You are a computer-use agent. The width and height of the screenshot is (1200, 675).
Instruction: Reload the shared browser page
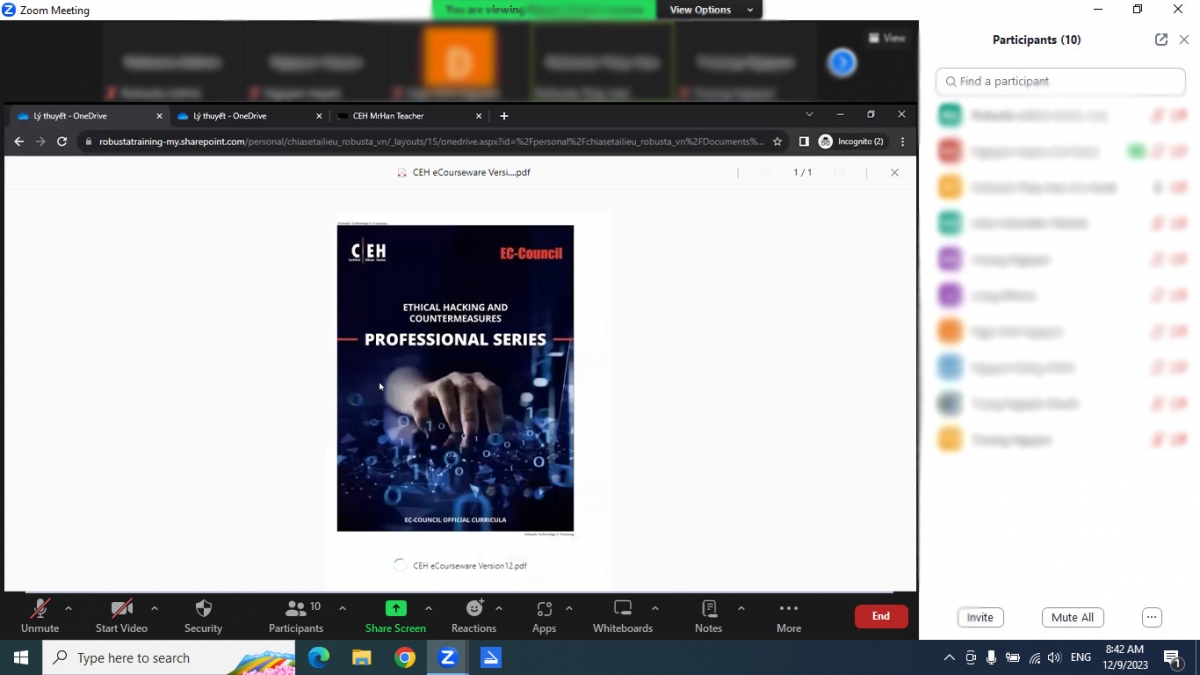62,142
